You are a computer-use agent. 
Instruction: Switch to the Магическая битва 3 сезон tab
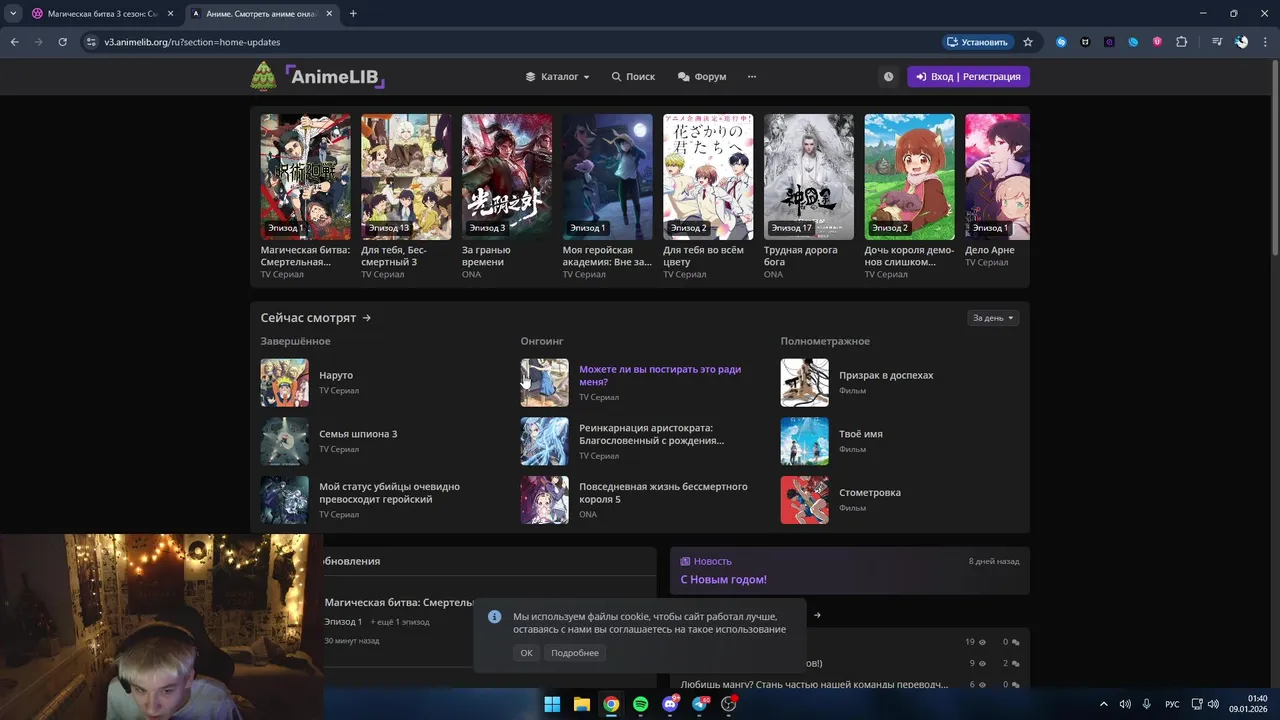[x=103, y=14]
